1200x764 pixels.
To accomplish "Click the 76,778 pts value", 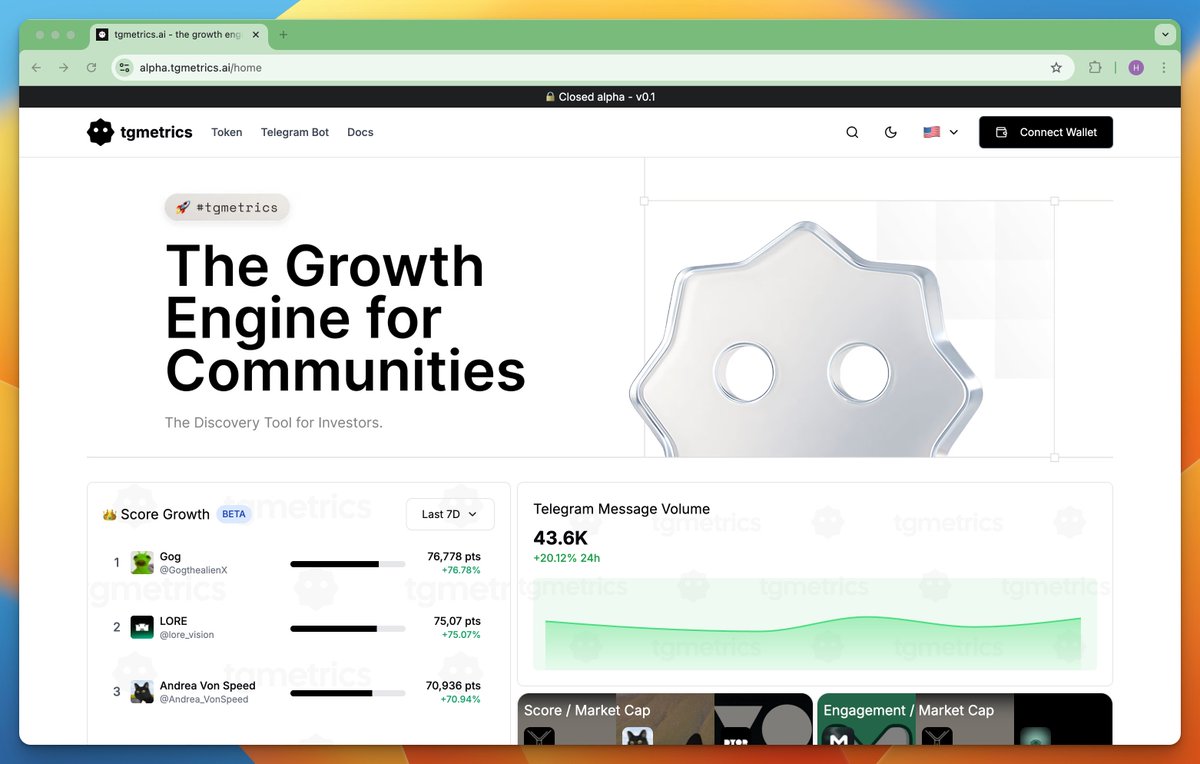I will point(454,556).
